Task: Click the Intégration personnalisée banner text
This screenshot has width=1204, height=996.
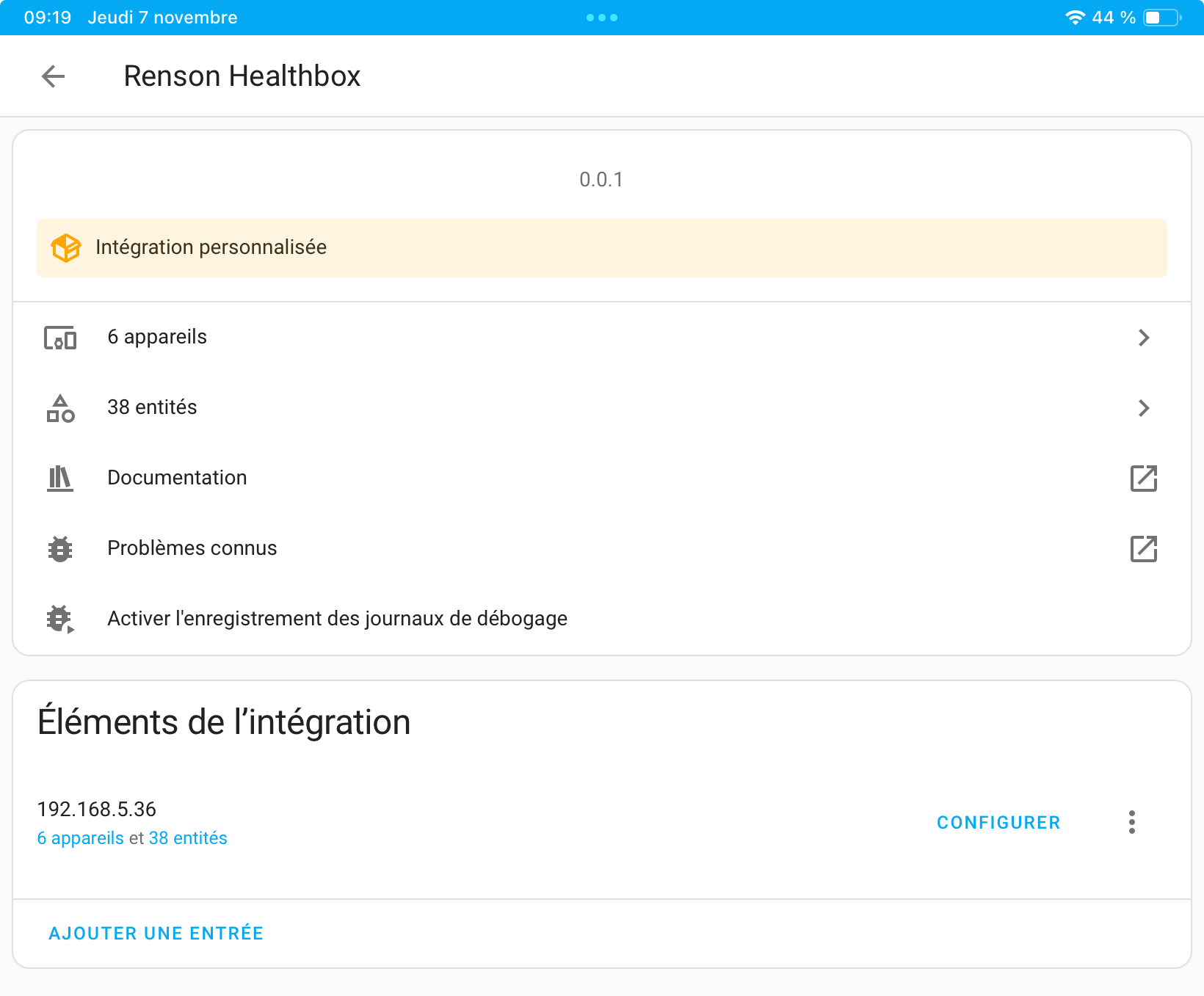Action: pos(211,247)
